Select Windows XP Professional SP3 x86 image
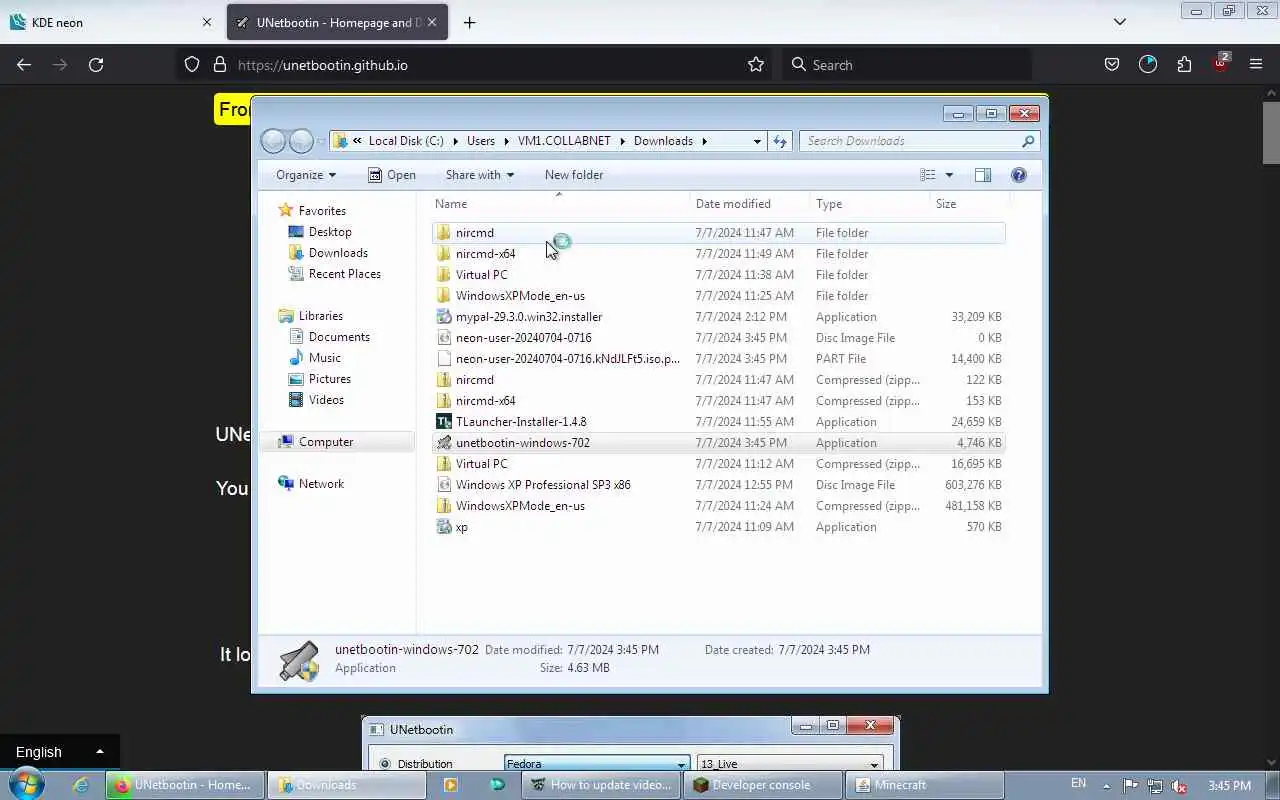 click(718, 485)
